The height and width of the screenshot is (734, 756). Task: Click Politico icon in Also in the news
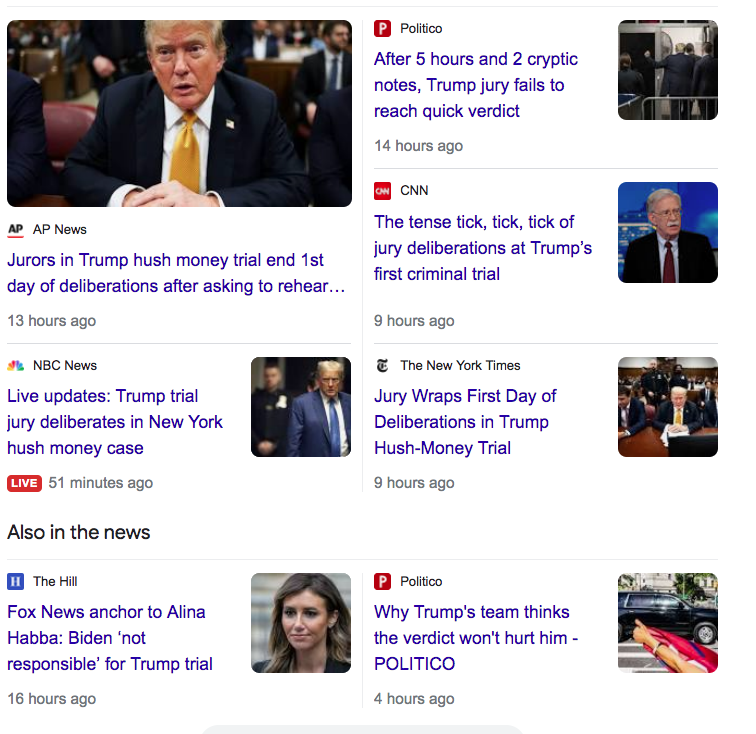[382, 581]
